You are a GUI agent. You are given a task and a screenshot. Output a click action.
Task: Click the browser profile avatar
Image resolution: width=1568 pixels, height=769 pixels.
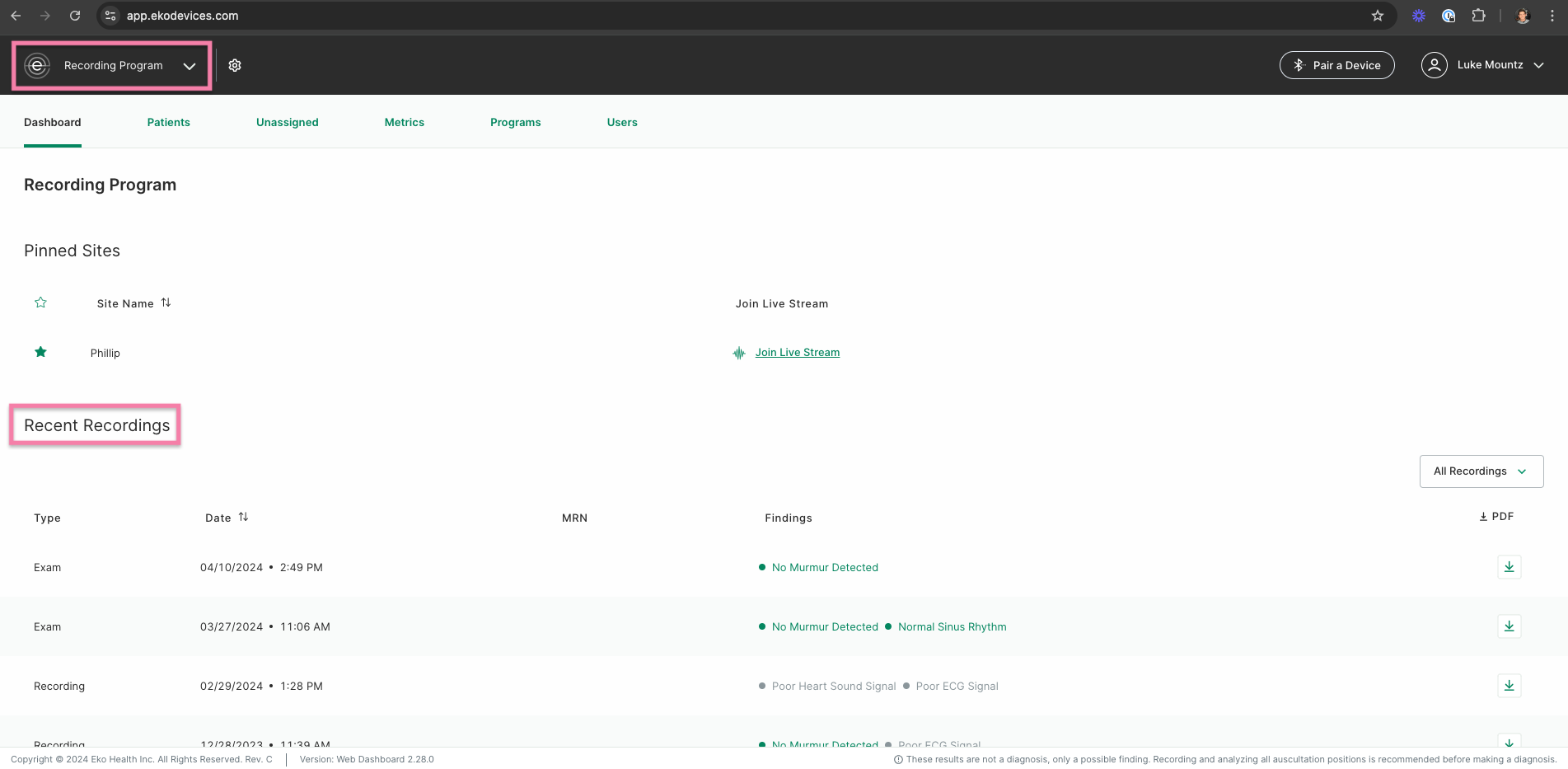click(1523, 16)
